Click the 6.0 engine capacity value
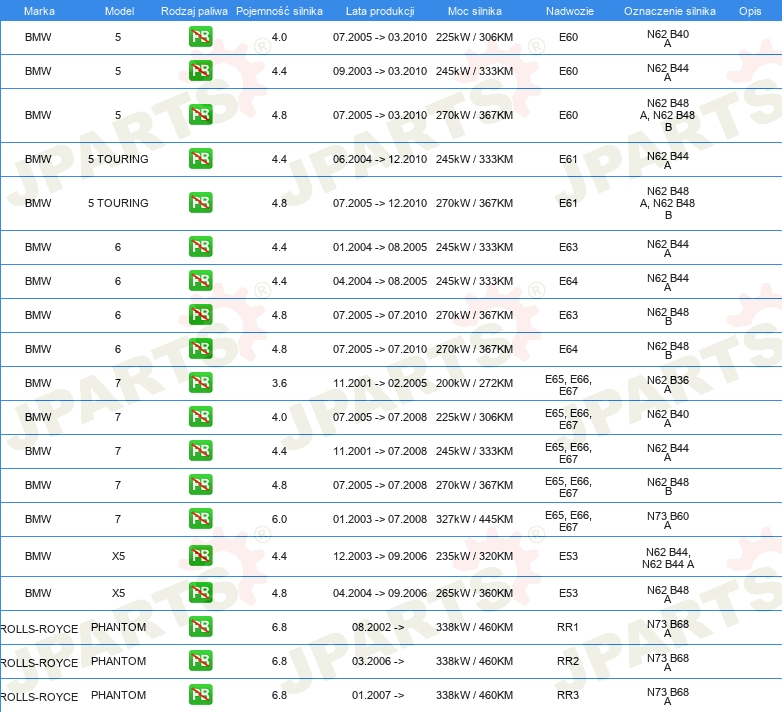Image resolution: width=782 pixels, height=712 pixels. click(279, 519)
